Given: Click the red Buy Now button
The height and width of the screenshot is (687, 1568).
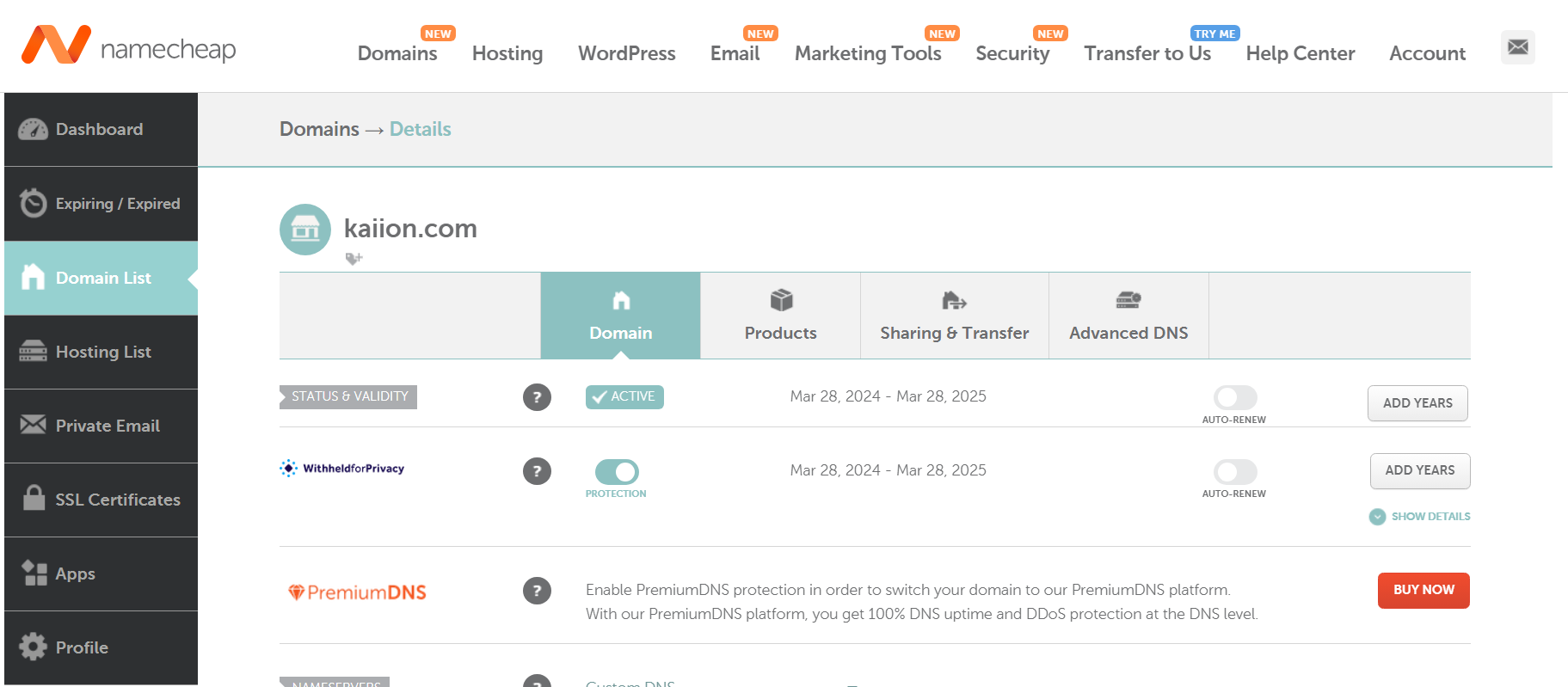Looking at the screenshot, I should click(1423, 591).
